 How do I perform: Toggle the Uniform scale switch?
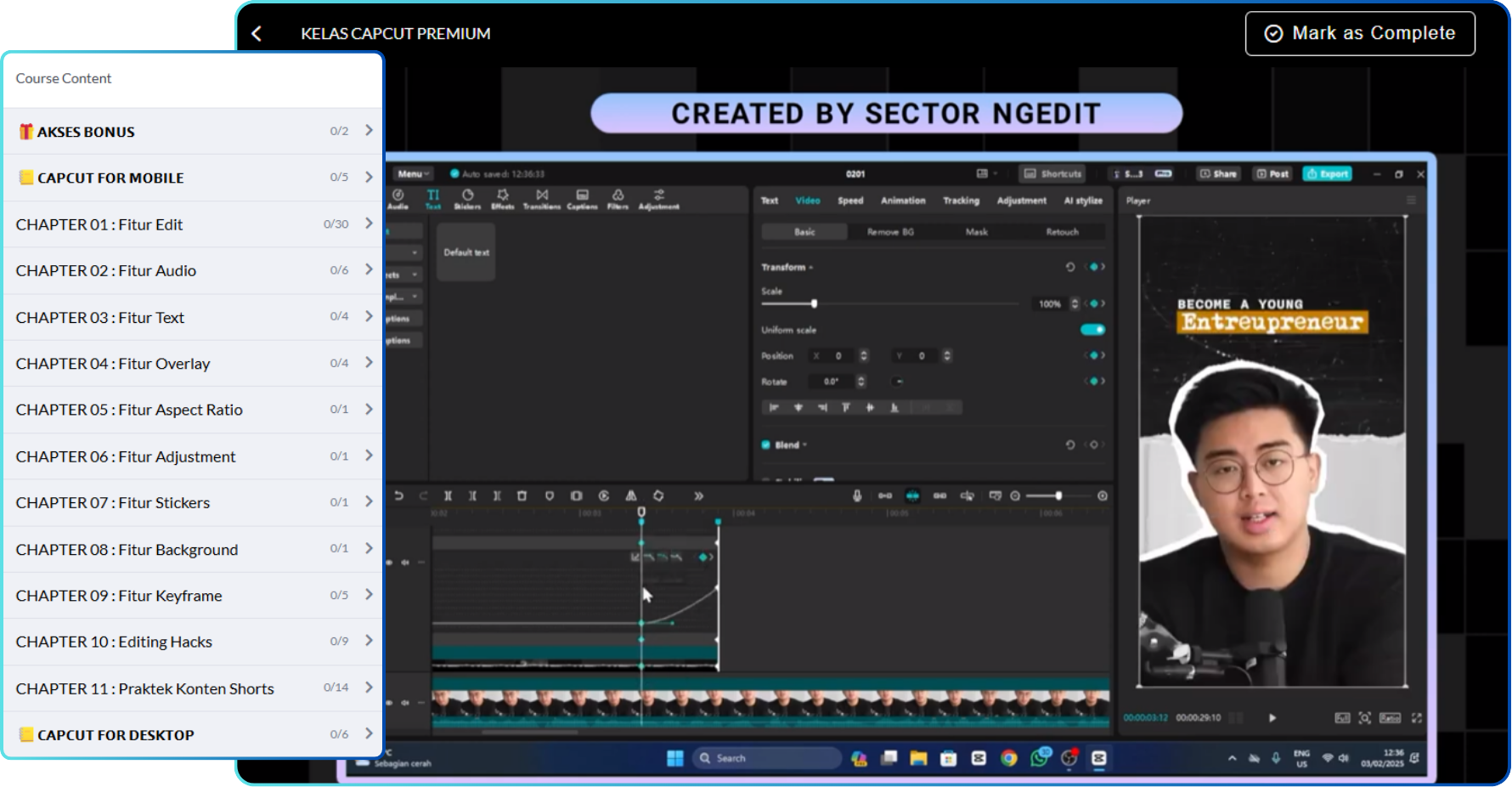click(1093, 330)
